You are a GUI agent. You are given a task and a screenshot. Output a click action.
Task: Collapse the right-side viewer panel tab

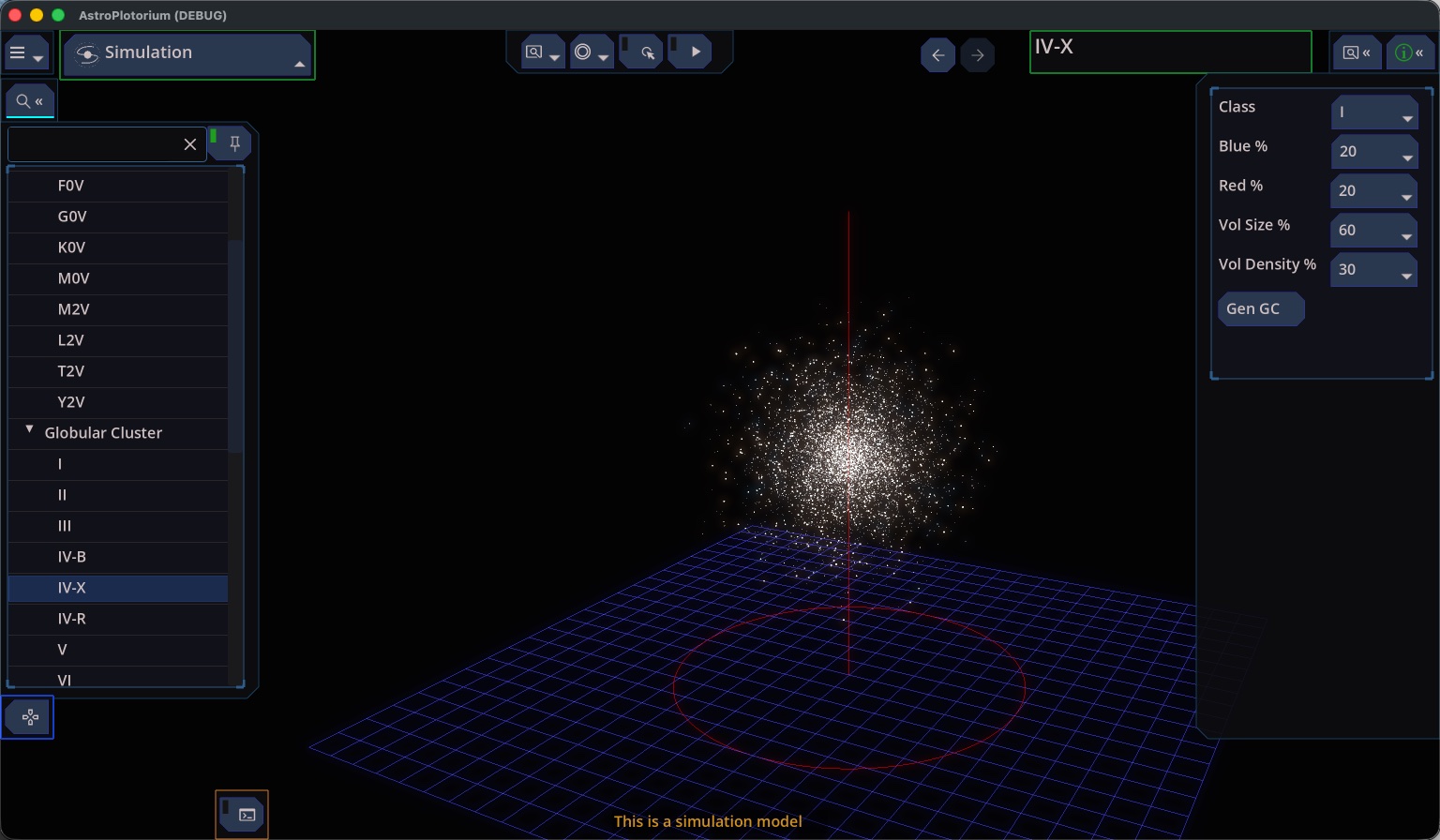point(1357,52)
